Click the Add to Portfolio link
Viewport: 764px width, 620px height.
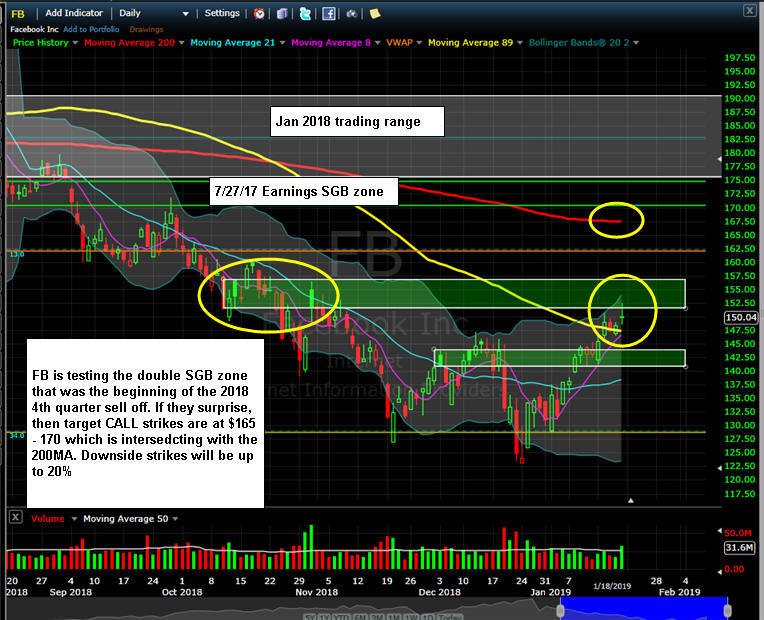[x=91, y=29]
